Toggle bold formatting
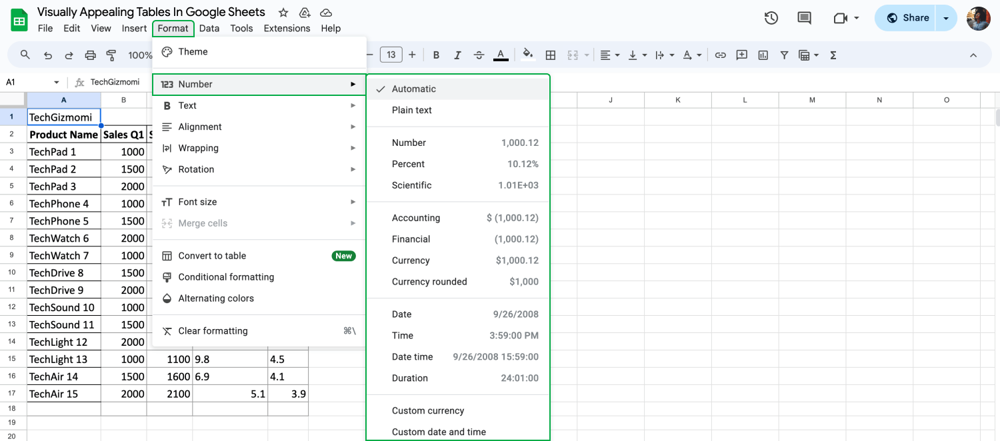This screenshot has width=1000, height=441. click(436, 55)
